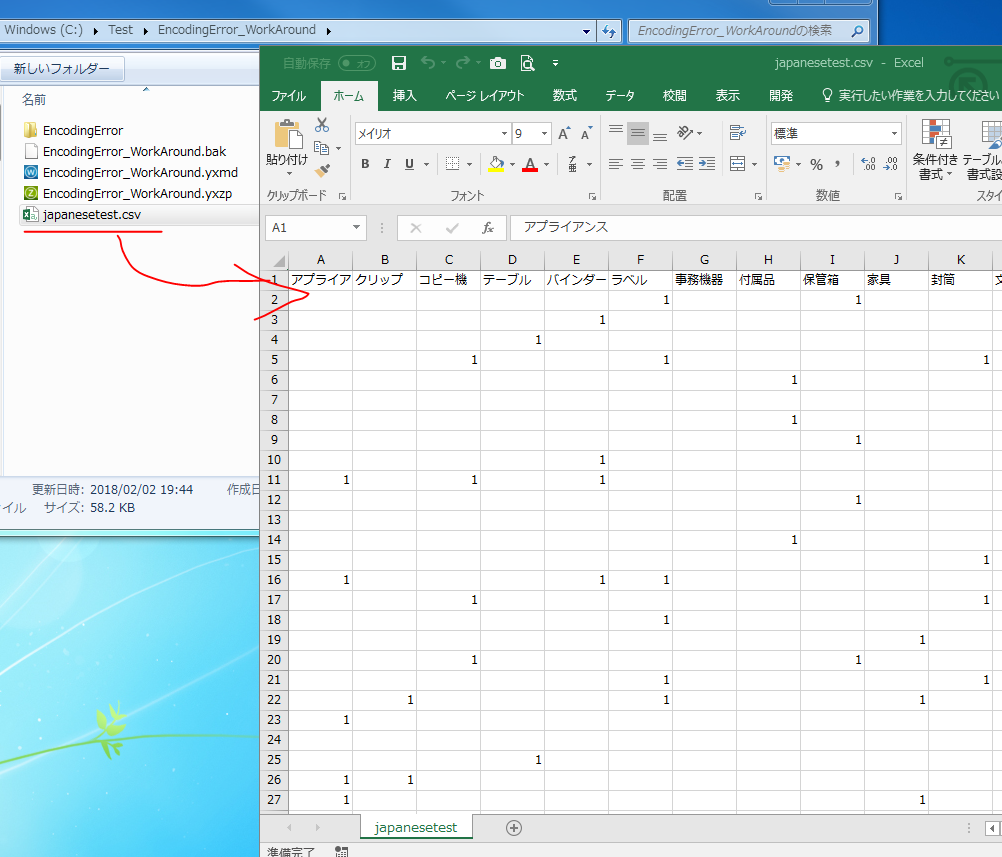Toggle the AutoSave switch
This screenshot has height=857, width=1002.
tap(357, 63)
